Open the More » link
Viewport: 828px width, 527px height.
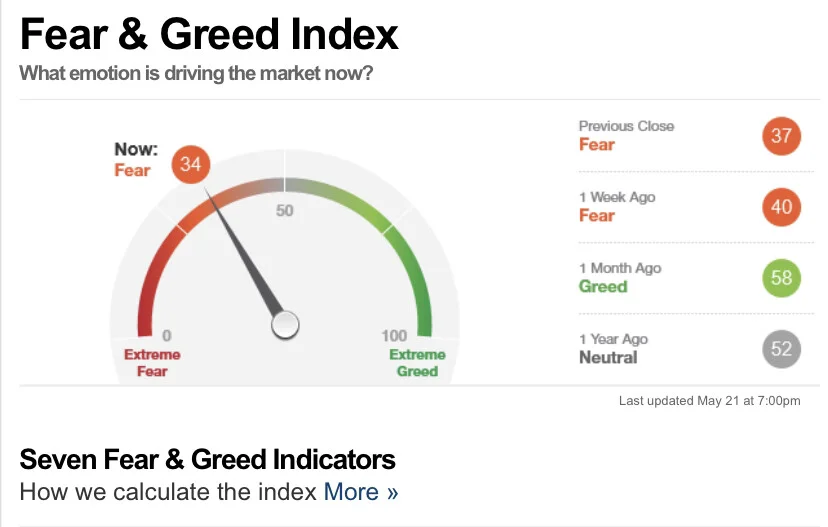click(x=361, y=492)
